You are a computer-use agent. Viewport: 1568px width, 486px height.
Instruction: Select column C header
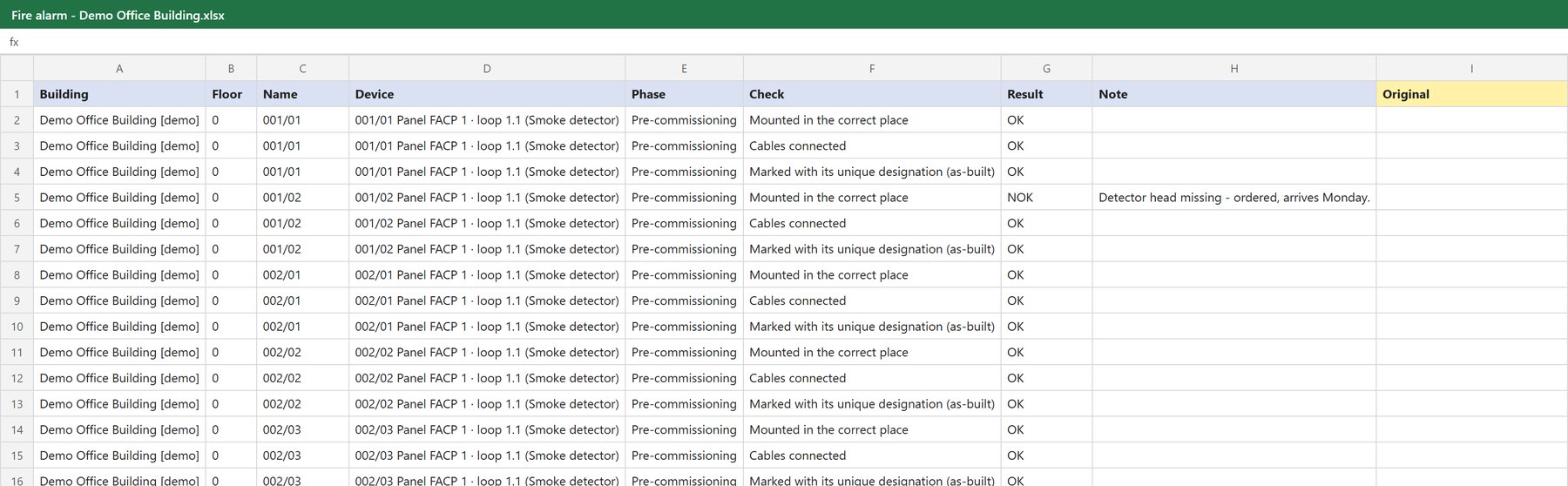(x=302, y=69)
